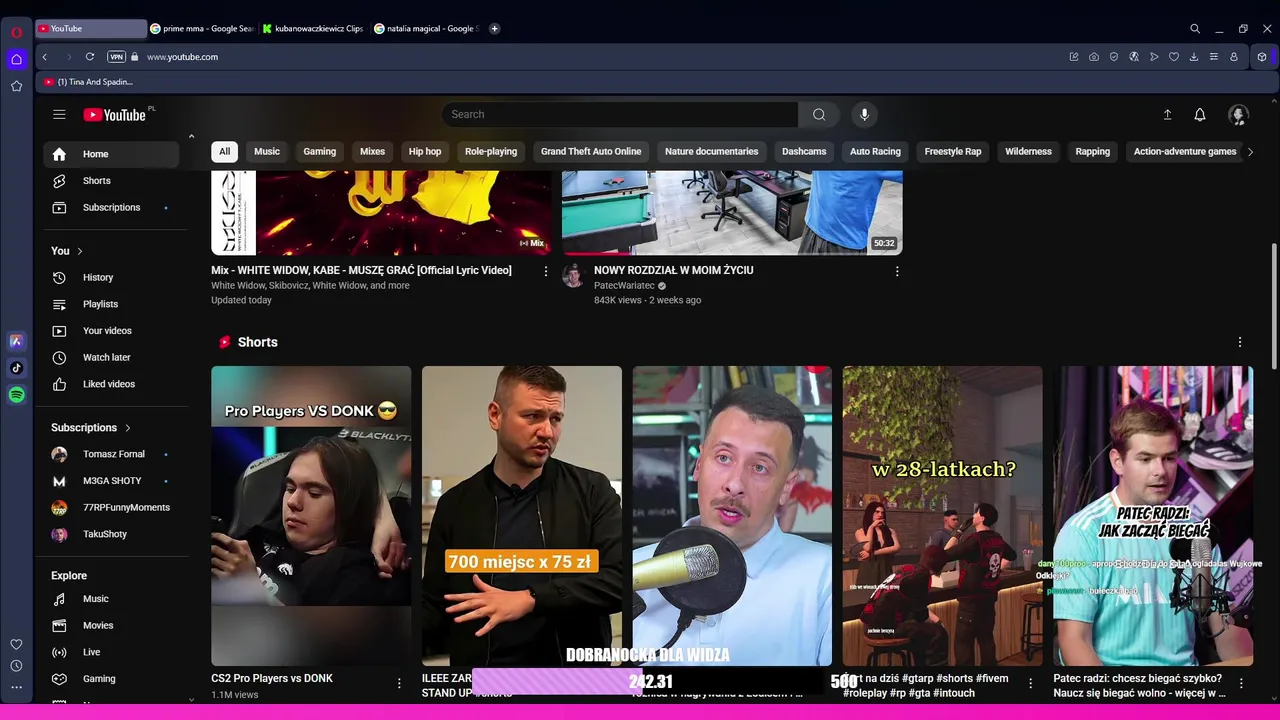
Task: Open options for NOWY ROZDZIAŁ video
Action: (897, 271)
